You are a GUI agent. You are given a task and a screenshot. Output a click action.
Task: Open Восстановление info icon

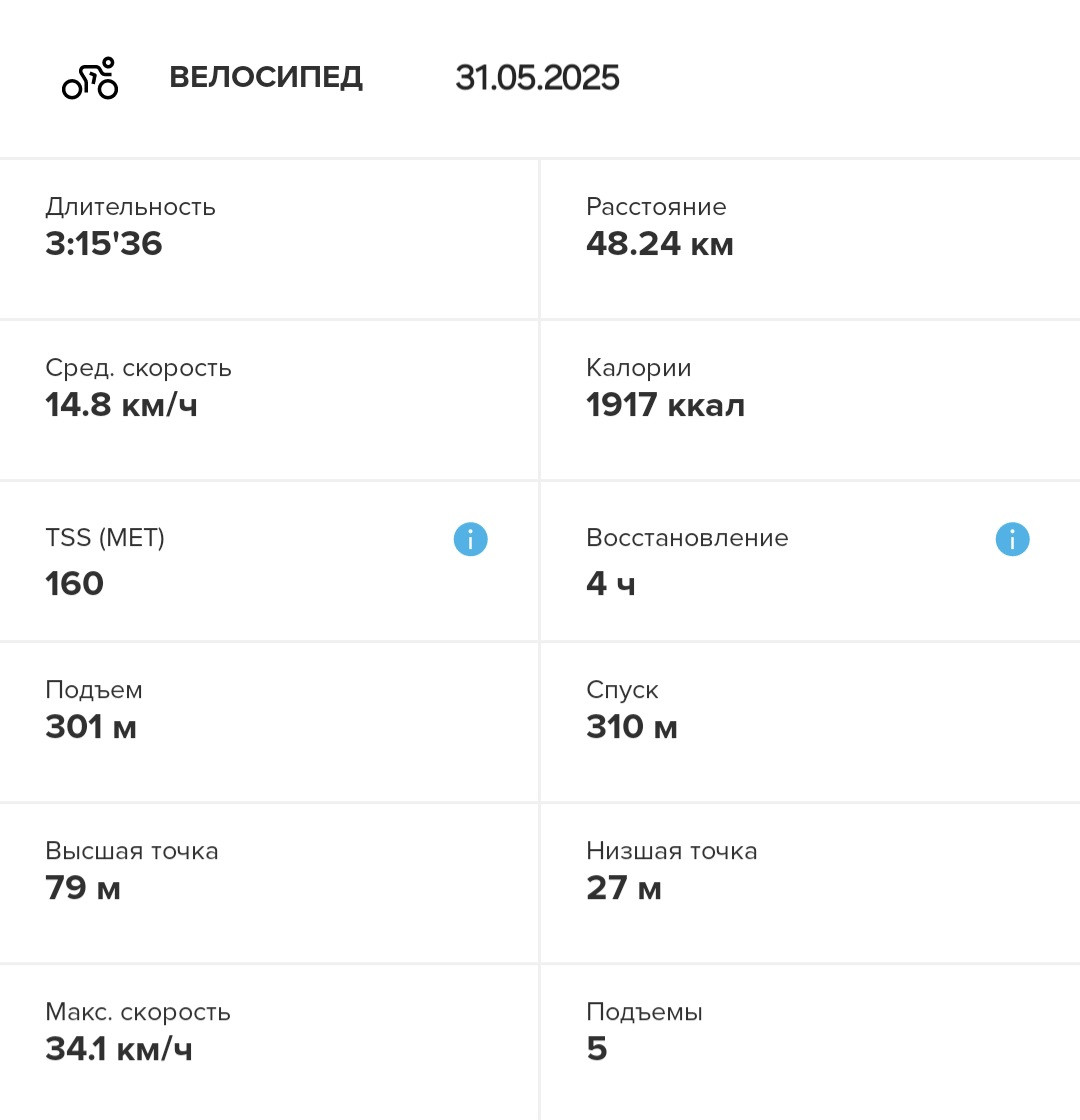[x=1012, y=539]
